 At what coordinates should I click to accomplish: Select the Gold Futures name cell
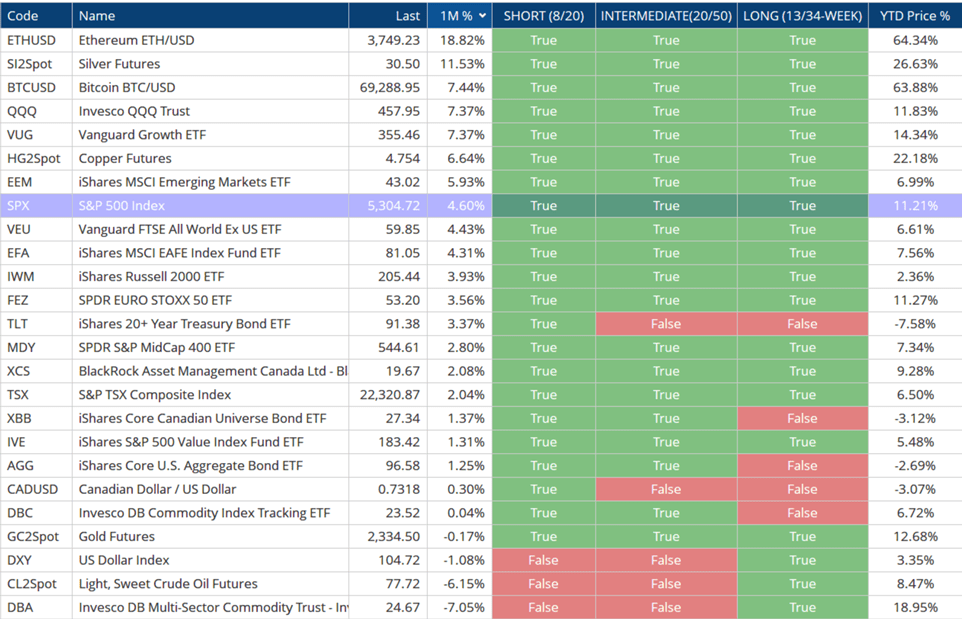pyautogui.click(x=118, y=537)
